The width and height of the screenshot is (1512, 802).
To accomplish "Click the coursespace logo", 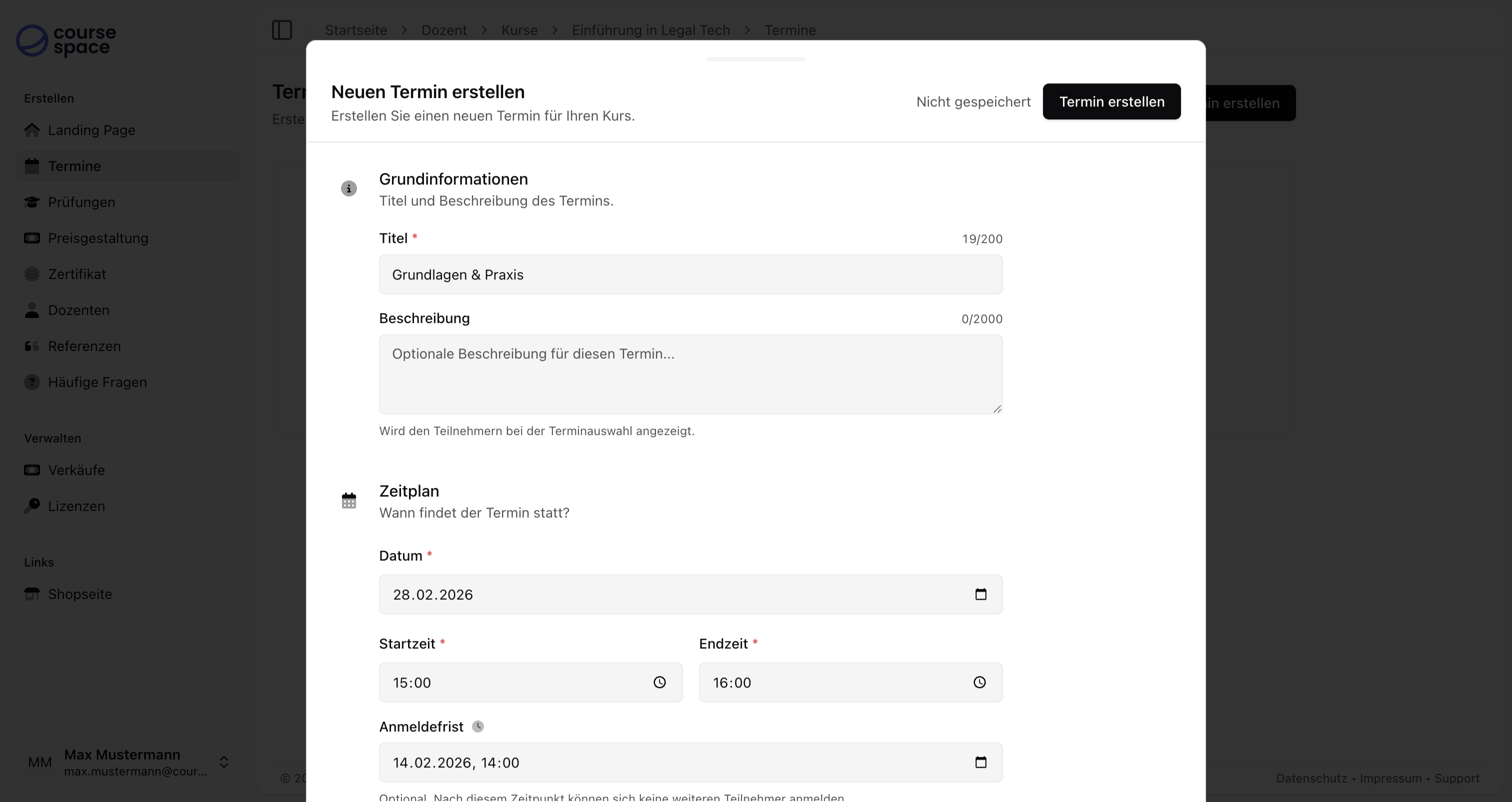I will [x=65, y=40].
